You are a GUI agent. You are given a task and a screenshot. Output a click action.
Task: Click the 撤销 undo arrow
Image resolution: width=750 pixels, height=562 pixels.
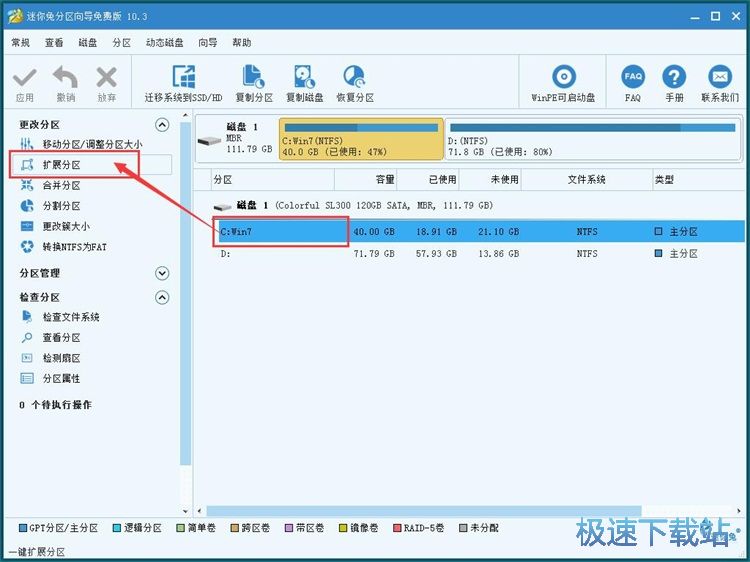tap(66, 78)
